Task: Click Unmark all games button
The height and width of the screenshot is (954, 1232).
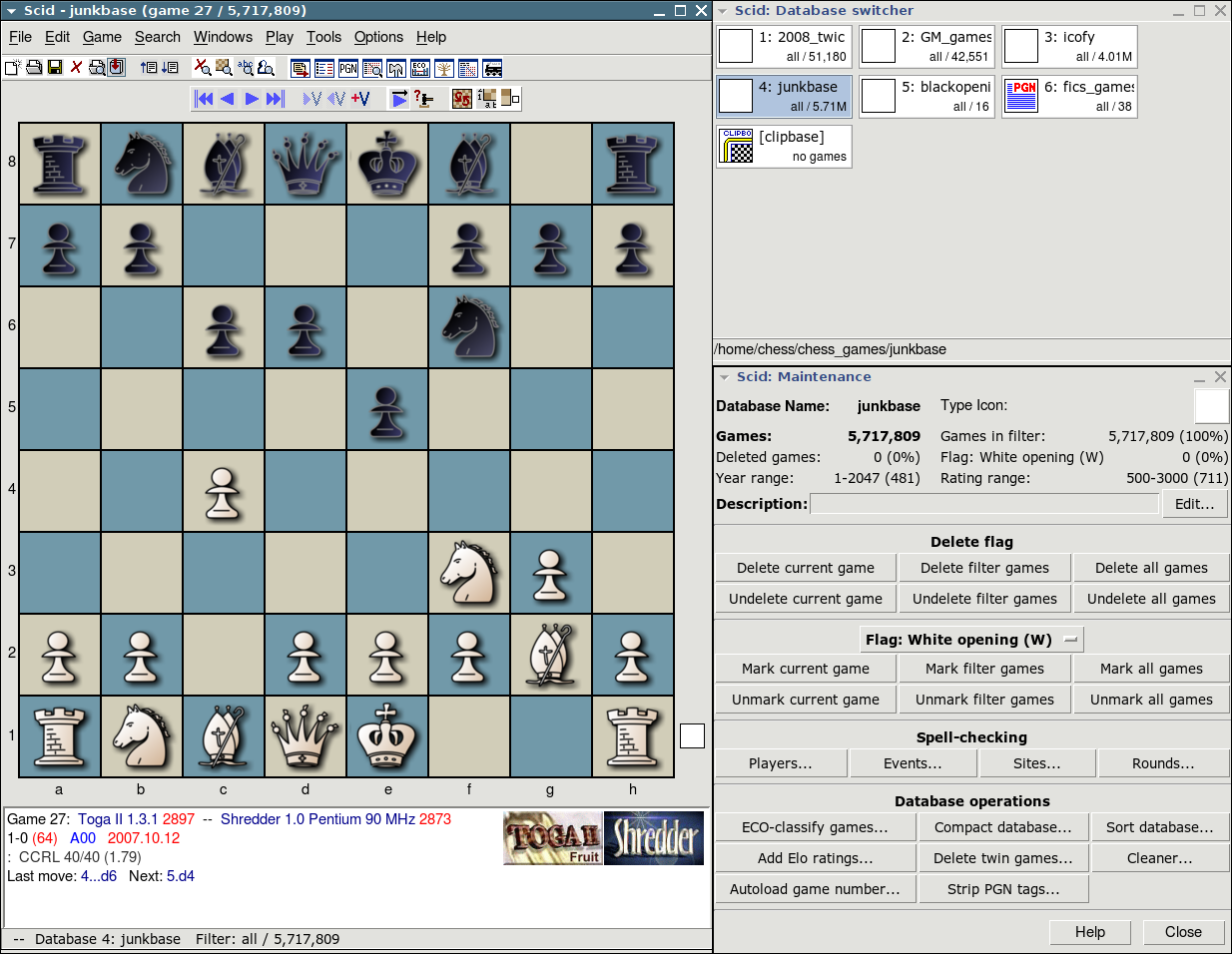Action: click(x=1151, y=700)
